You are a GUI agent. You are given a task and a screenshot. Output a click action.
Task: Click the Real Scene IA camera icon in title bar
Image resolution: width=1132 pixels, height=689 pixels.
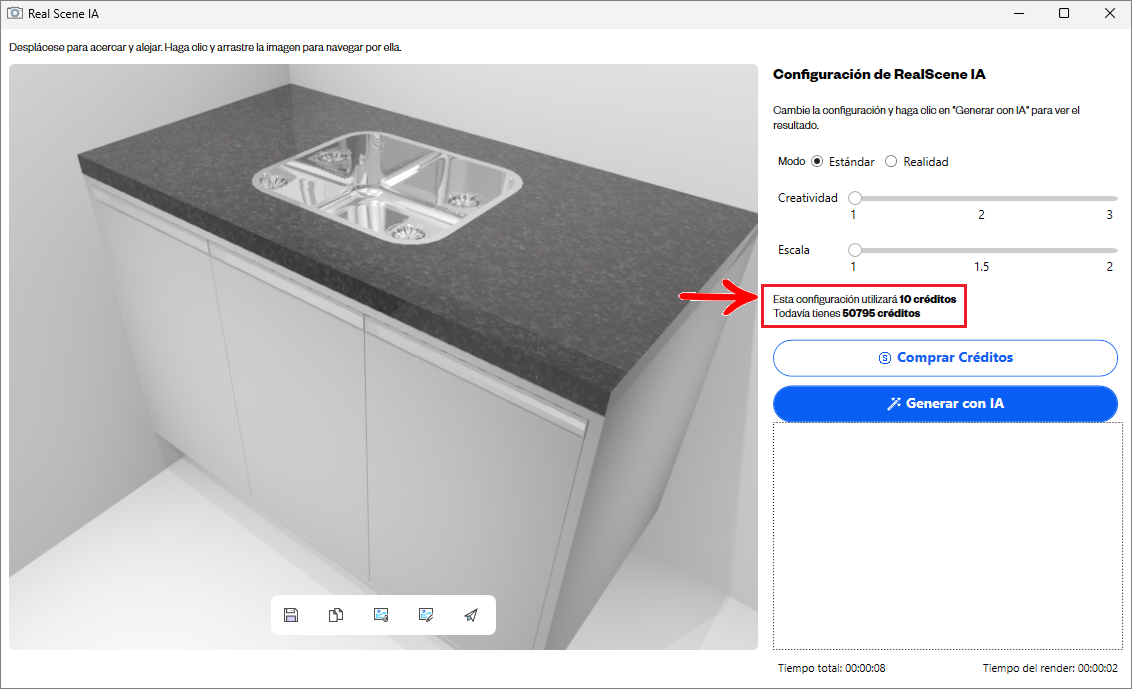tap(14, 13)
